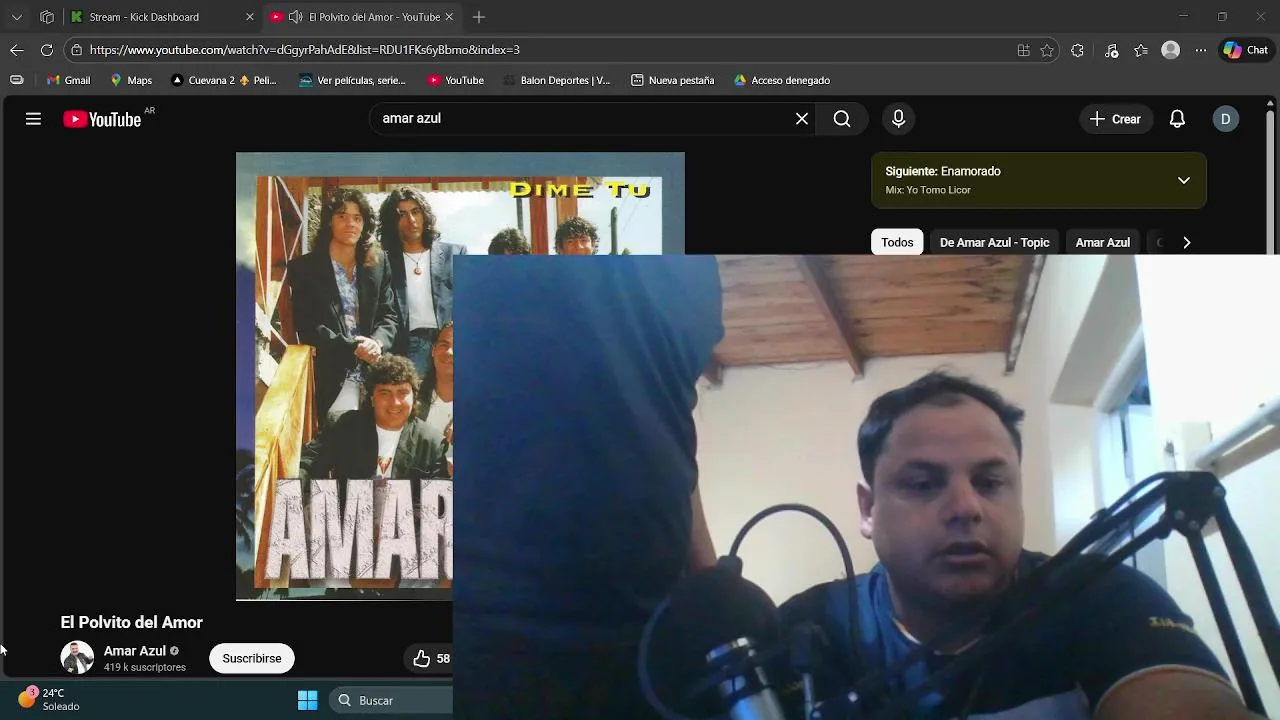Open media control music note icon
Screen dimensions: 1280x720
coord(1111,50)
